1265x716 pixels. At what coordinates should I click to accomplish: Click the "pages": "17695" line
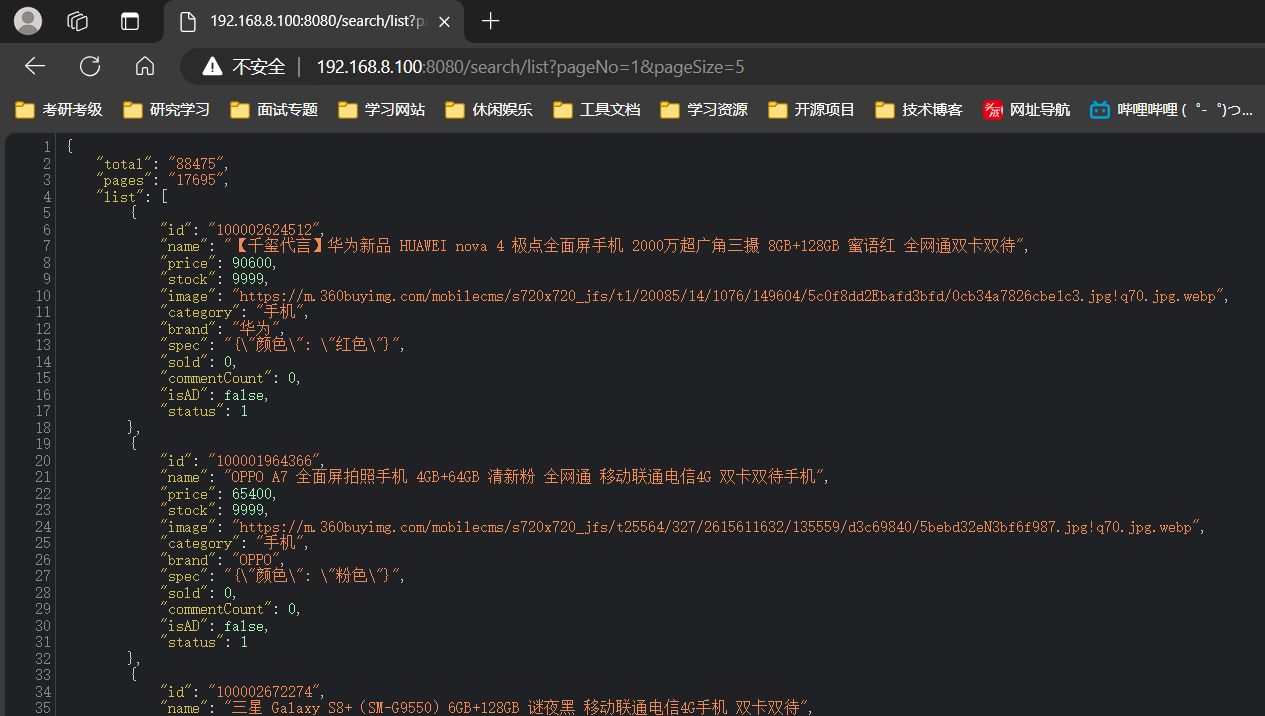pos(162,180)
